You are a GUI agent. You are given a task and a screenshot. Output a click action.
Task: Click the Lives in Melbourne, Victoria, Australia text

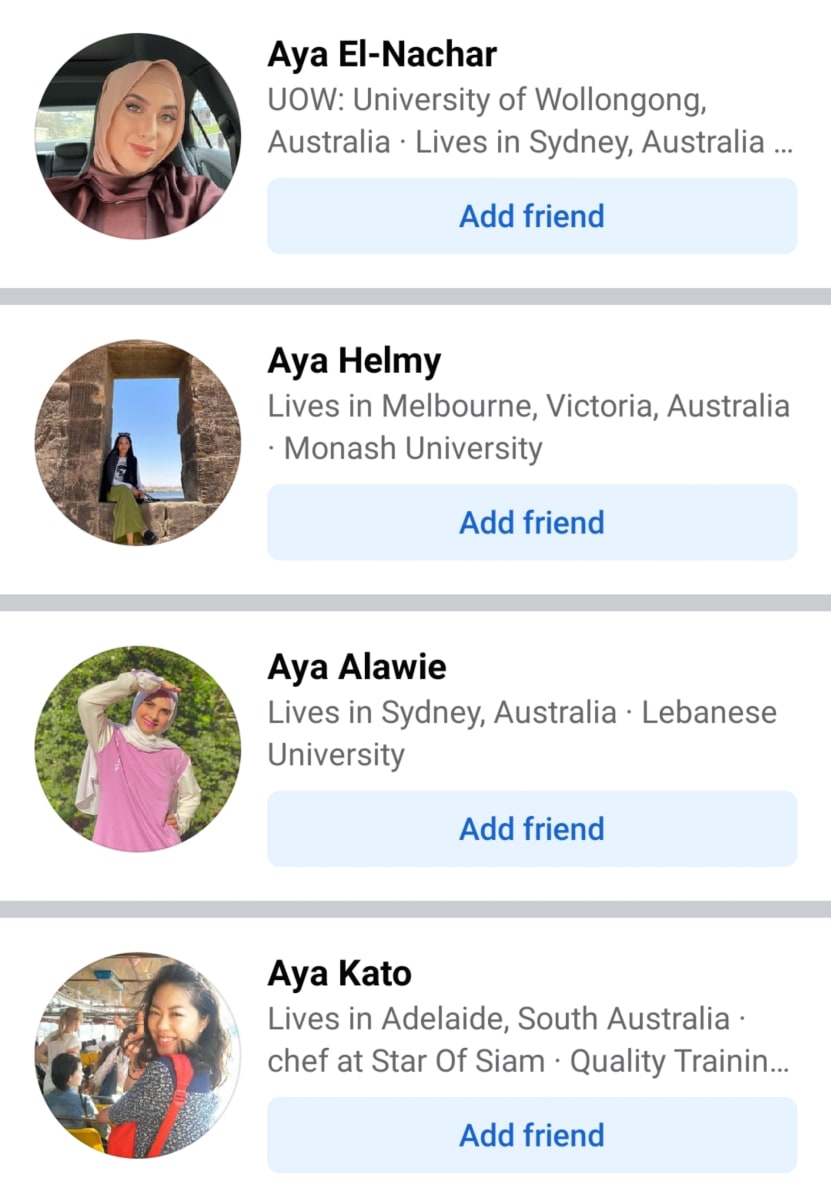pyautogui.click(x=528, y=406)
